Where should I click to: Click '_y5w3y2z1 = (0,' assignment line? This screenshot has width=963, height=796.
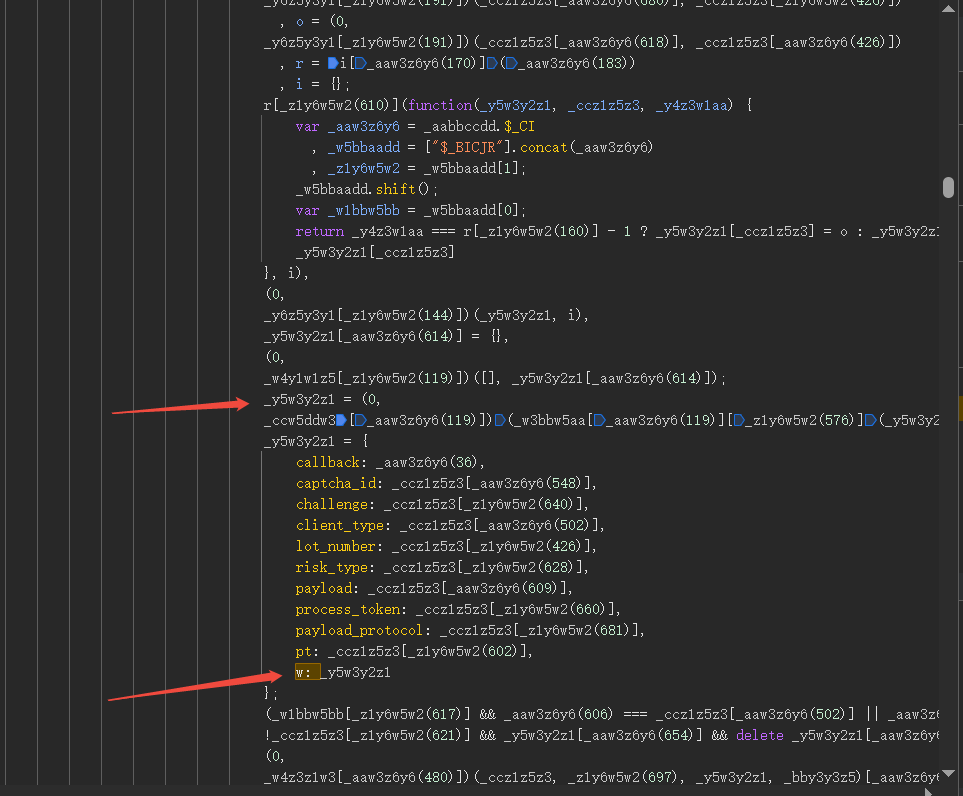pyautogui.click(x=322, y=399)
